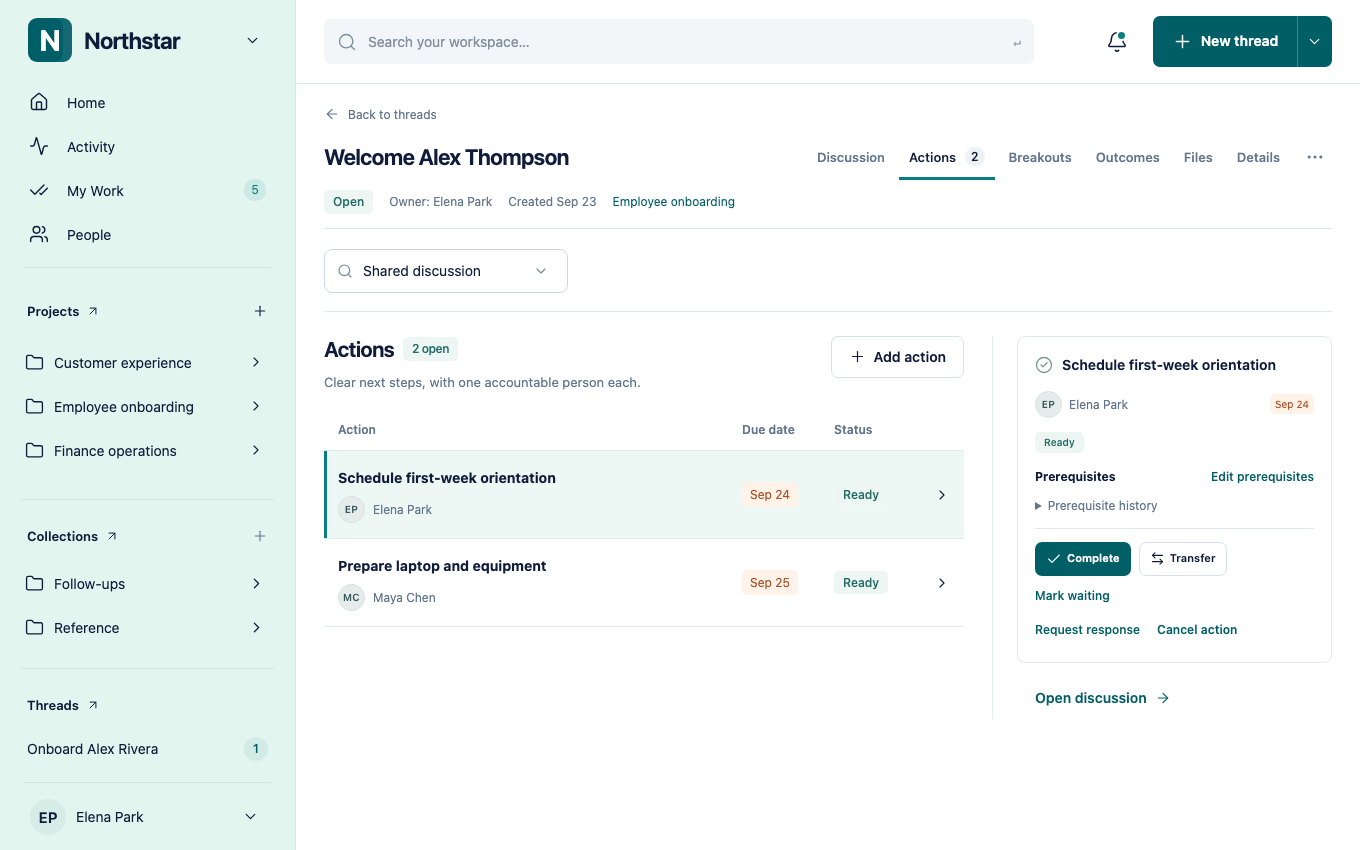Click the Activity pulse icon

(x=39, y=147)
